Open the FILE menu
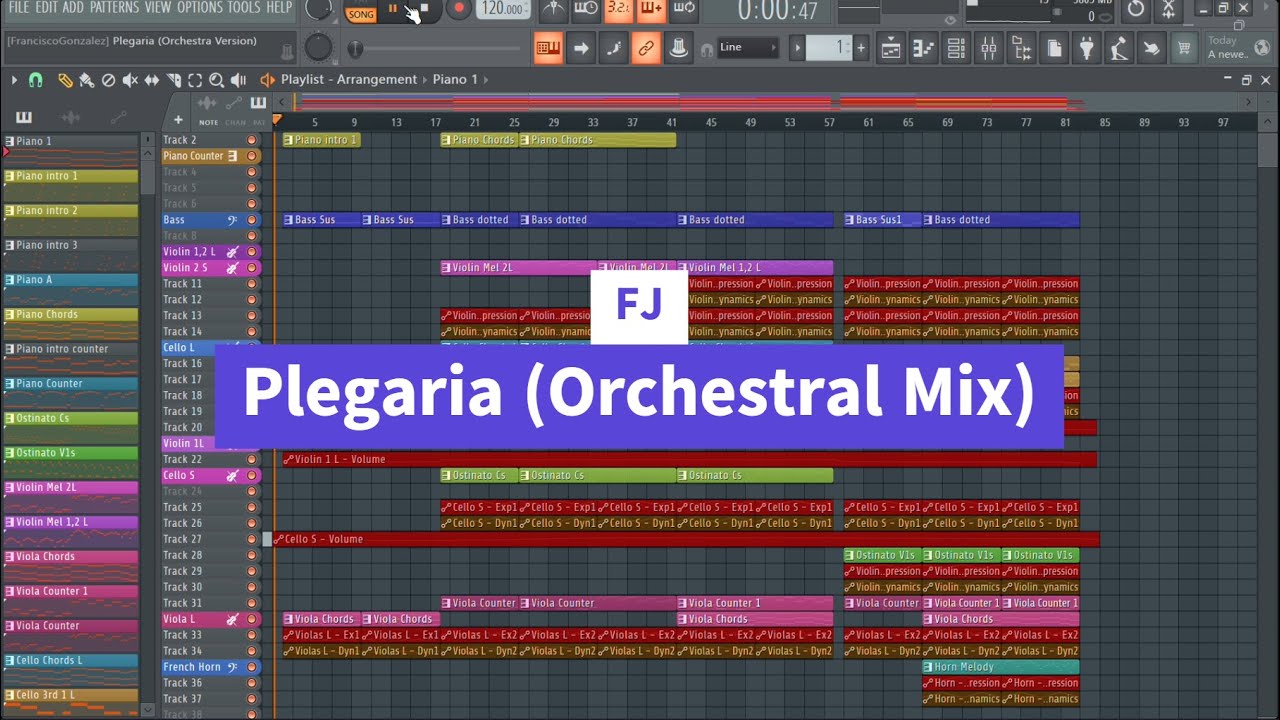The image size is (1280, 720). [19, 8]
